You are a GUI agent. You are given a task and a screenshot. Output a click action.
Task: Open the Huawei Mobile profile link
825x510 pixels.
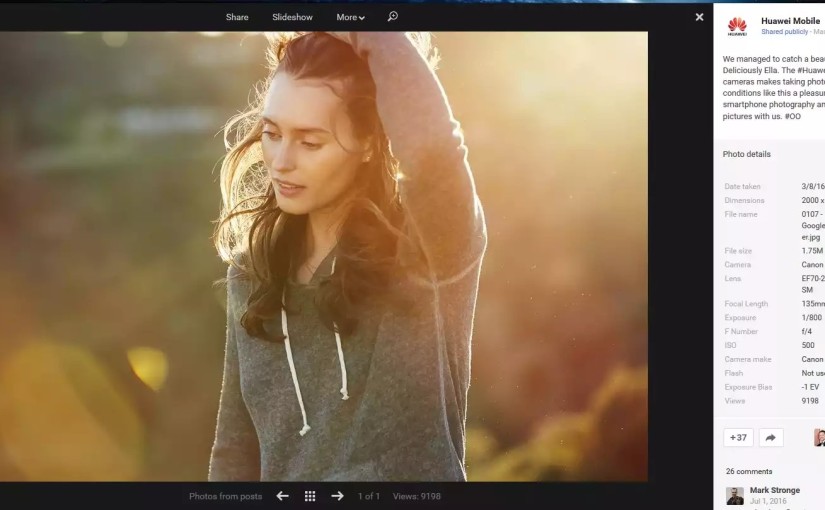790,21
